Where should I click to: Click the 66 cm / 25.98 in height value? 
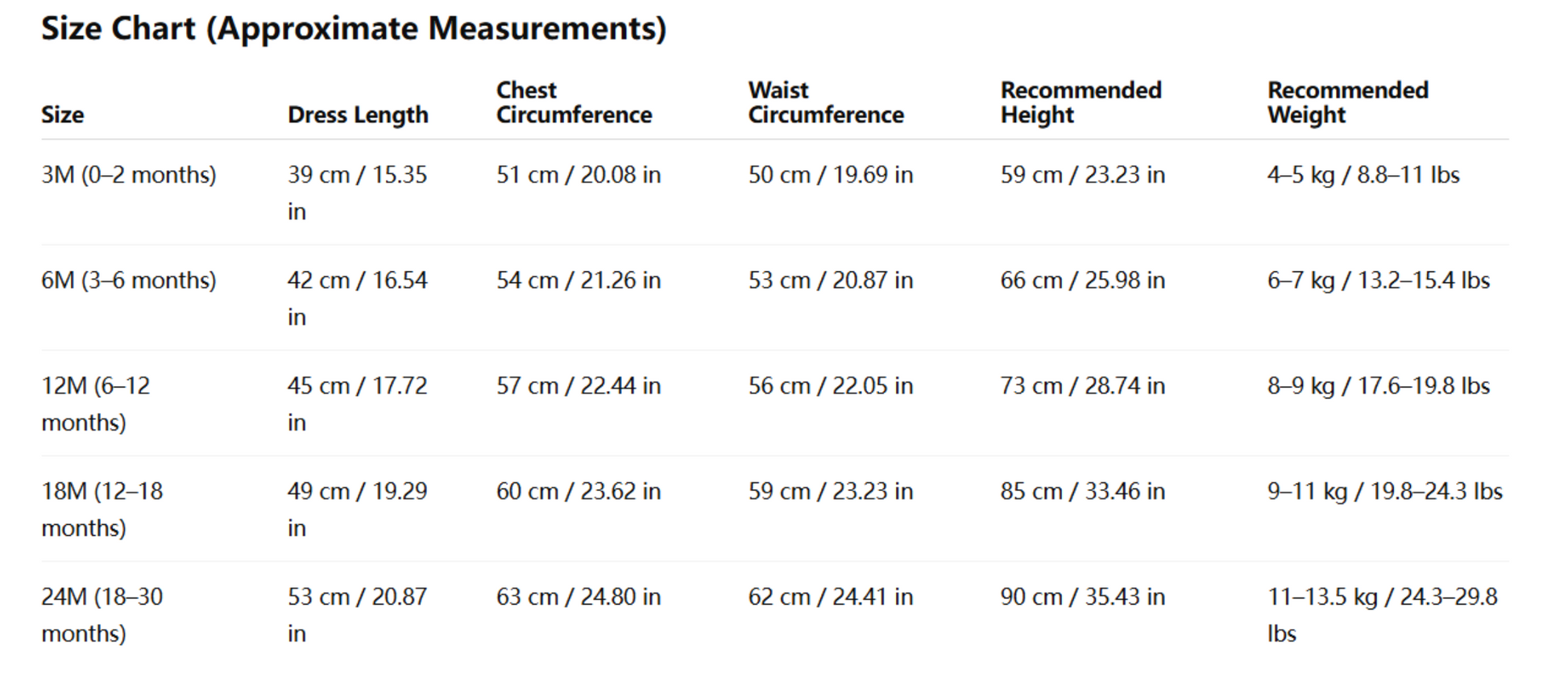tap(1082, 281)
